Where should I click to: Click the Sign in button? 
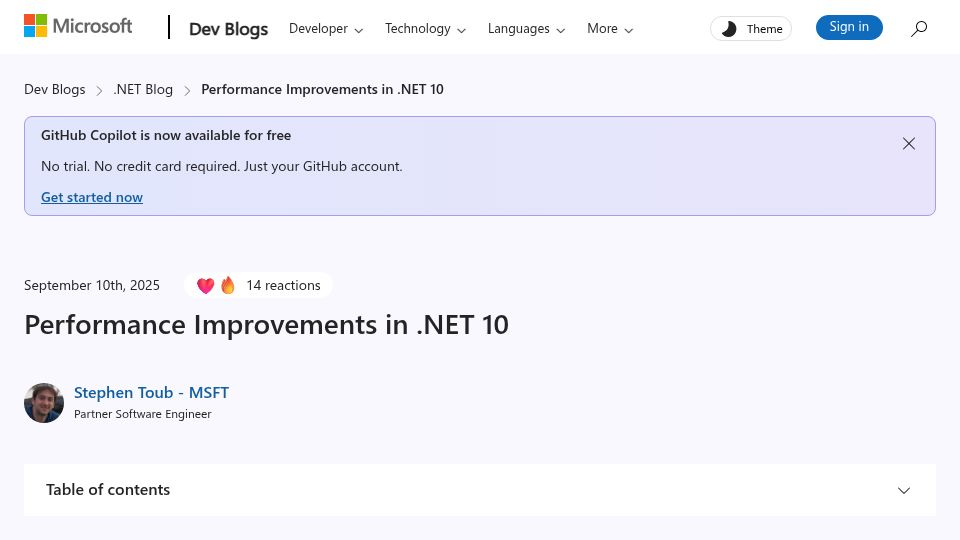(849, 27)
